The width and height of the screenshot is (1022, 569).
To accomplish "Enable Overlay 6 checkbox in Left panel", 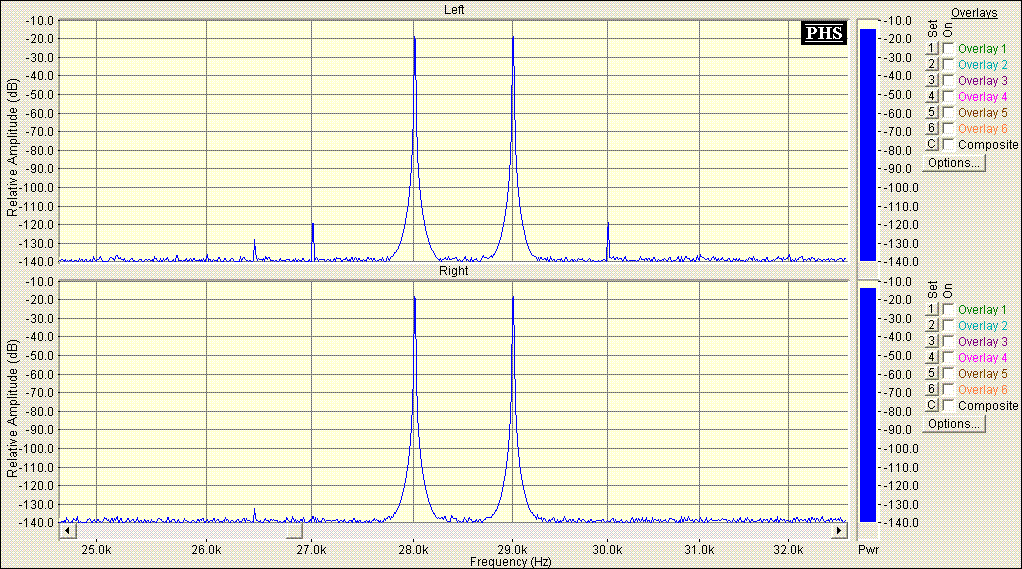I will pyautogui.click(x=948, y=128).
